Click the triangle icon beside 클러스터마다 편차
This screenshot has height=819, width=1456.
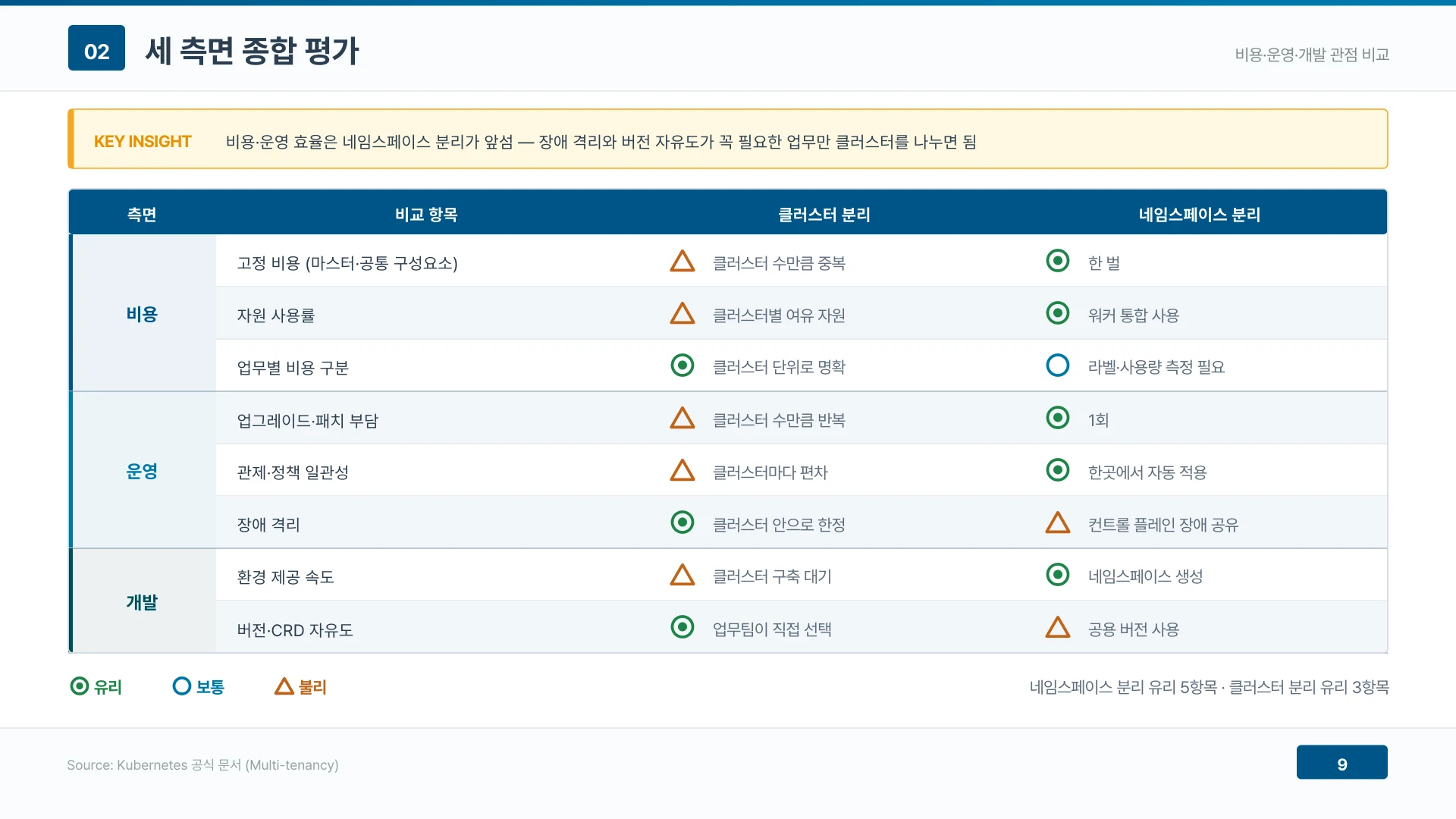pyautogui.click(x=682, y=471)
